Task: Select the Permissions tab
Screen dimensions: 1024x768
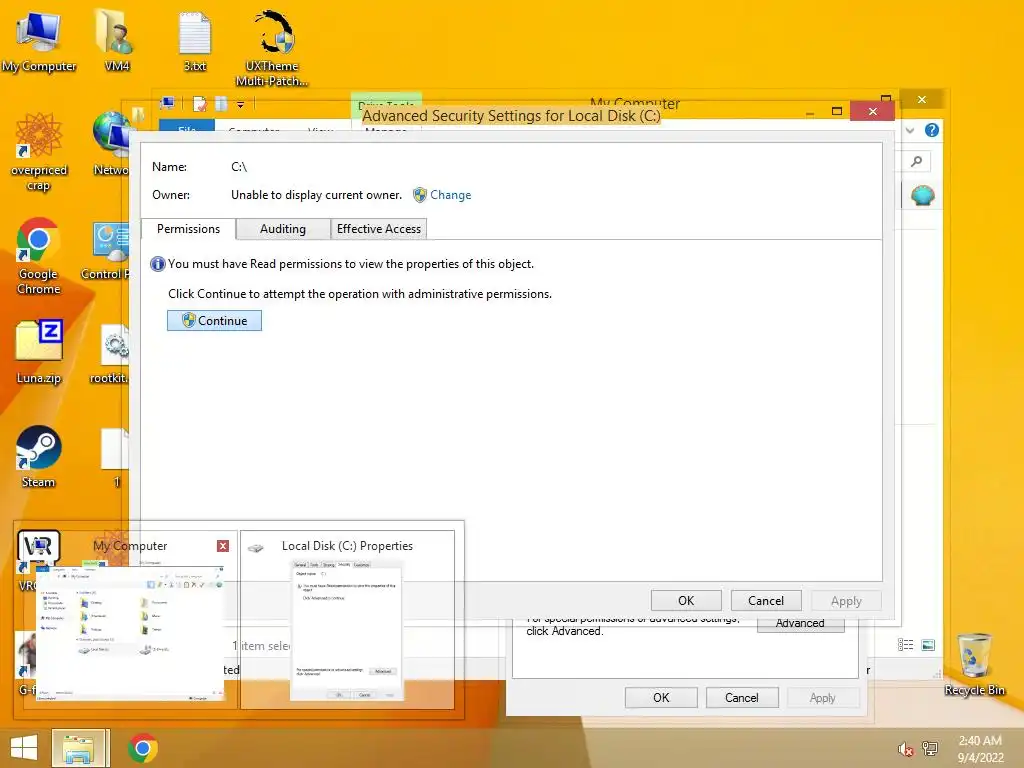Action: click(x=188, y=229)
